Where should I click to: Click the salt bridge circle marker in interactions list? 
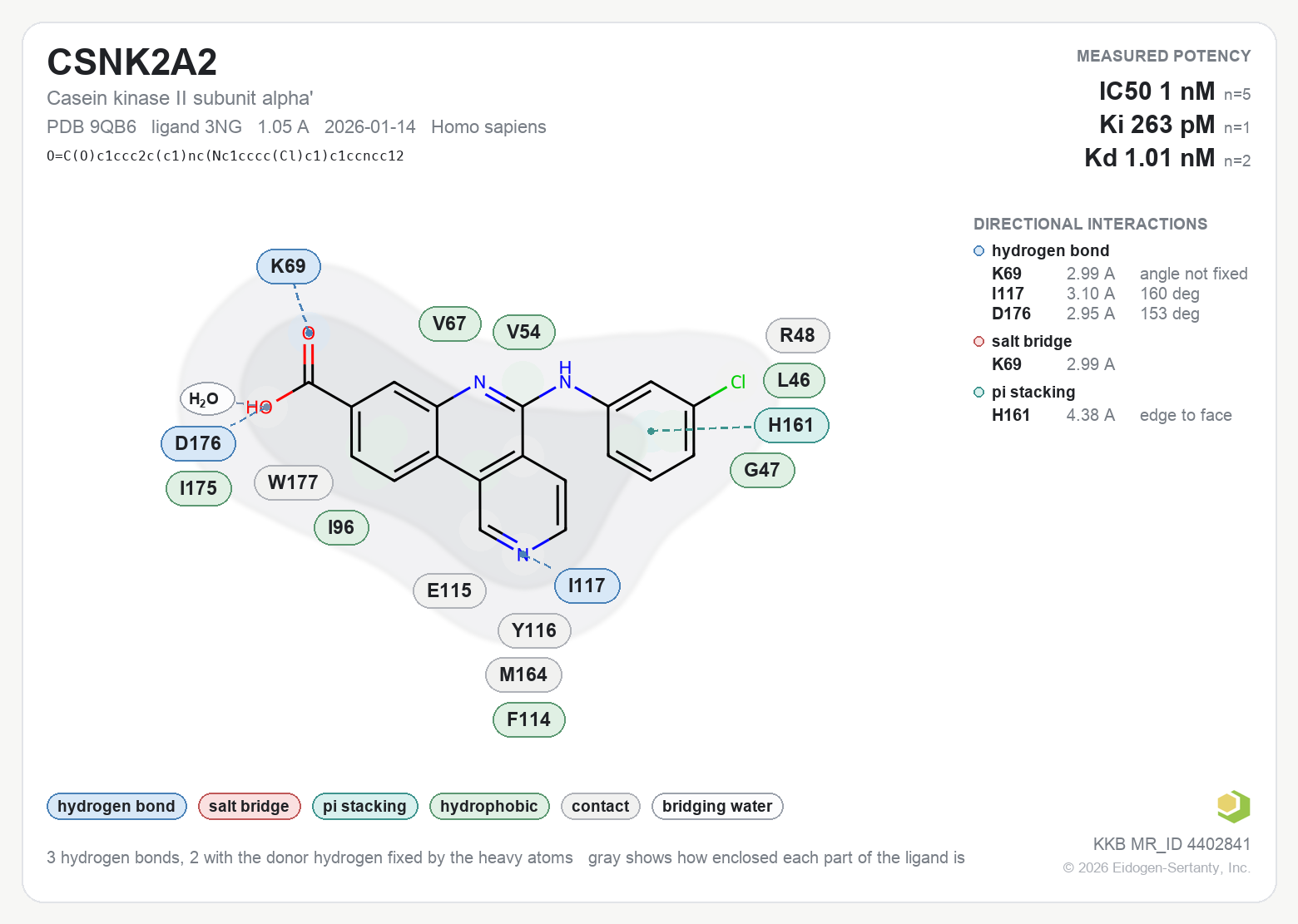point(978,342)
